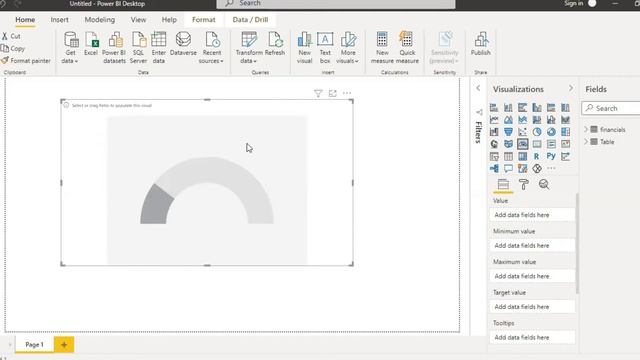Collapse the Visualizations pane with the chevron
This screenshot has width=640, height=360.
tap(571, 89)
